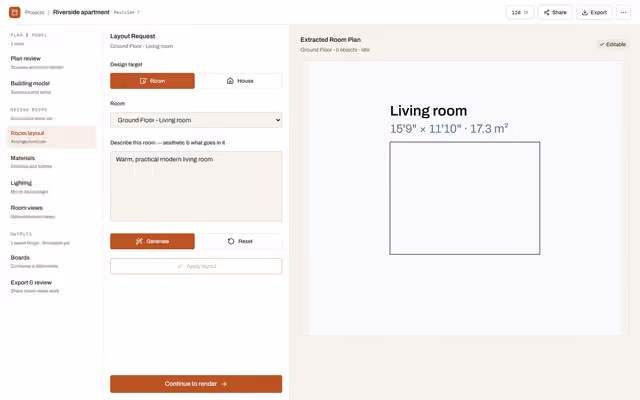The width and height of the screenshot is (640, 400).
Task: Click into the room description text area
Action: (196, 187)
